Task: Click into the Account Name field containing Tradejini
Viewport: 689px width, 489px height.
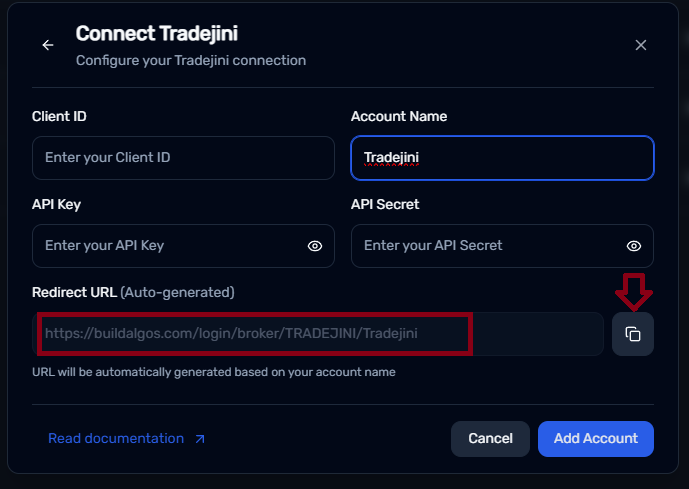Action: pyautogui.click(x=502, y=158)
